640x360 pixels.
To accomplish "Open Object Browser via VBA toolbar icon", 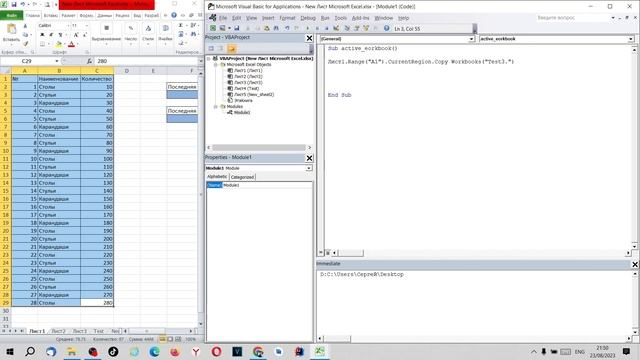I will point(366,28).
